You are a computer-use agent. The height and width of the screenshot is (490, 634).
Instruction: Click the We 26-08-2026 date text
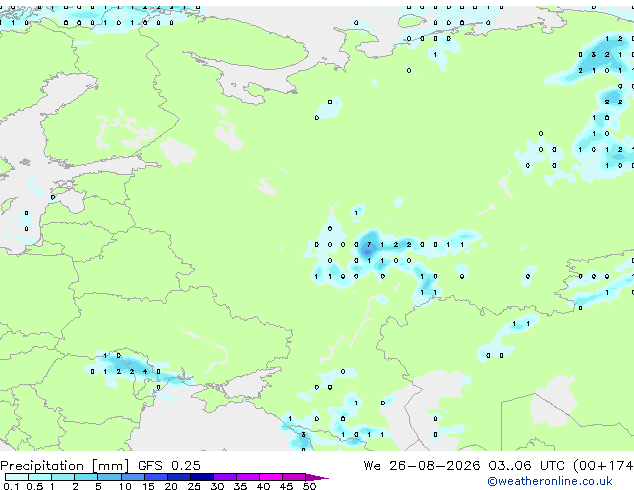(x=422, y=466)
